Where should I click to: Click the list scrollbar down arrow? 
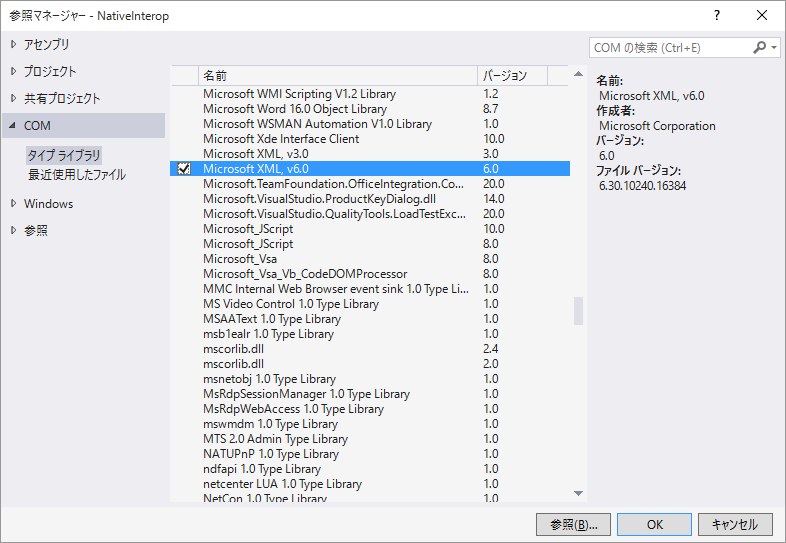tap(578, 493)
